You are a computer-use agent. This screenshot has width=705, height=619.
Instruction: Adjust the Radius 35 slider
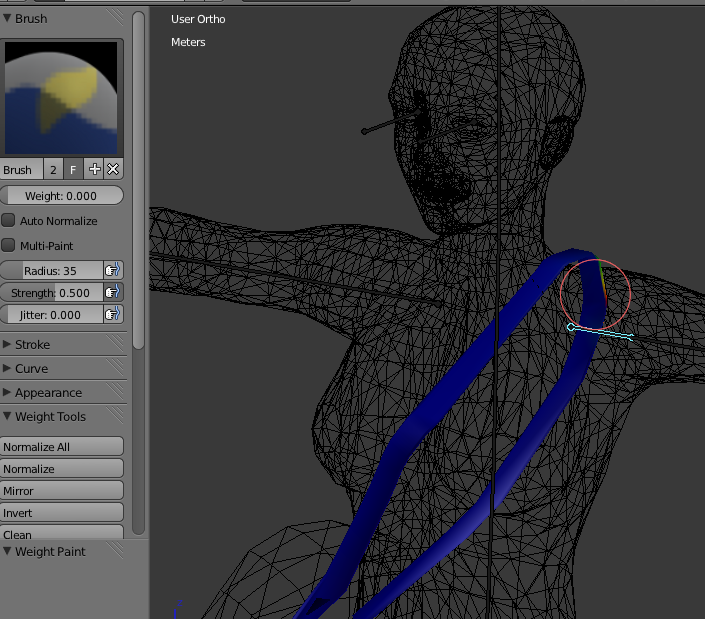[51, 271]
